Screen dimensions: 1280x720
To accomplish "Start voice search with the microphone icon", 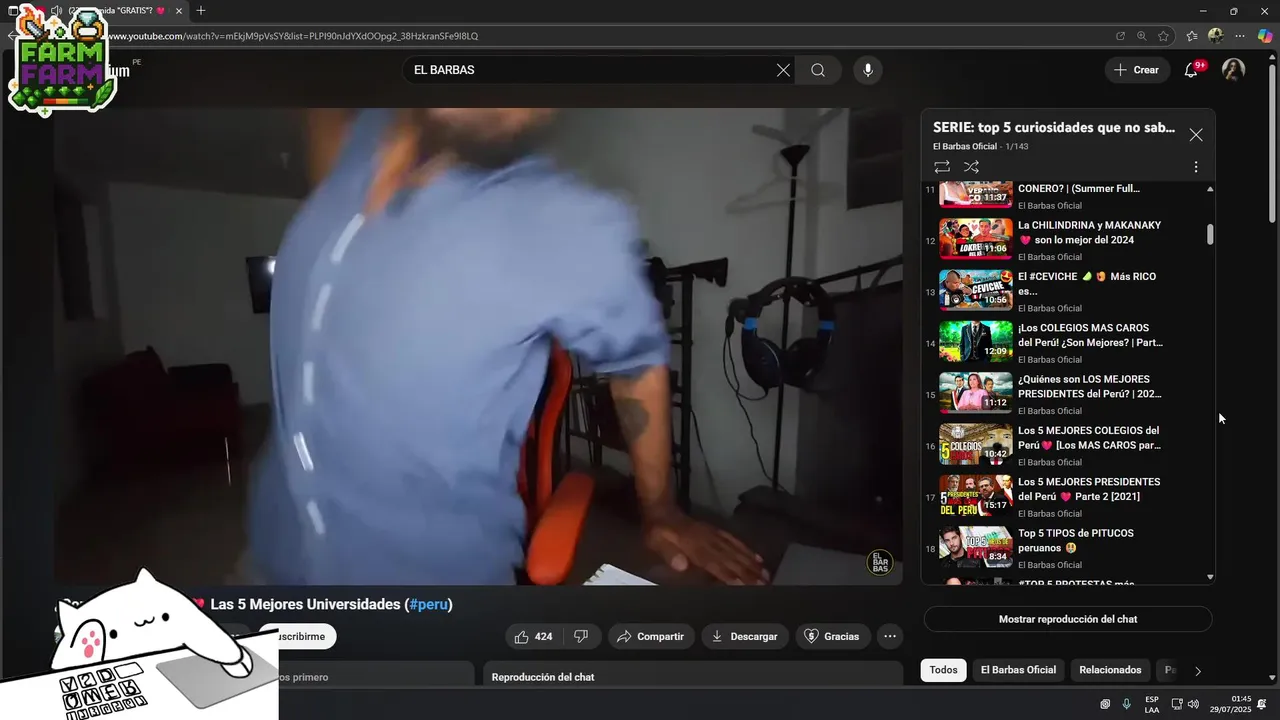I will 868,70.
